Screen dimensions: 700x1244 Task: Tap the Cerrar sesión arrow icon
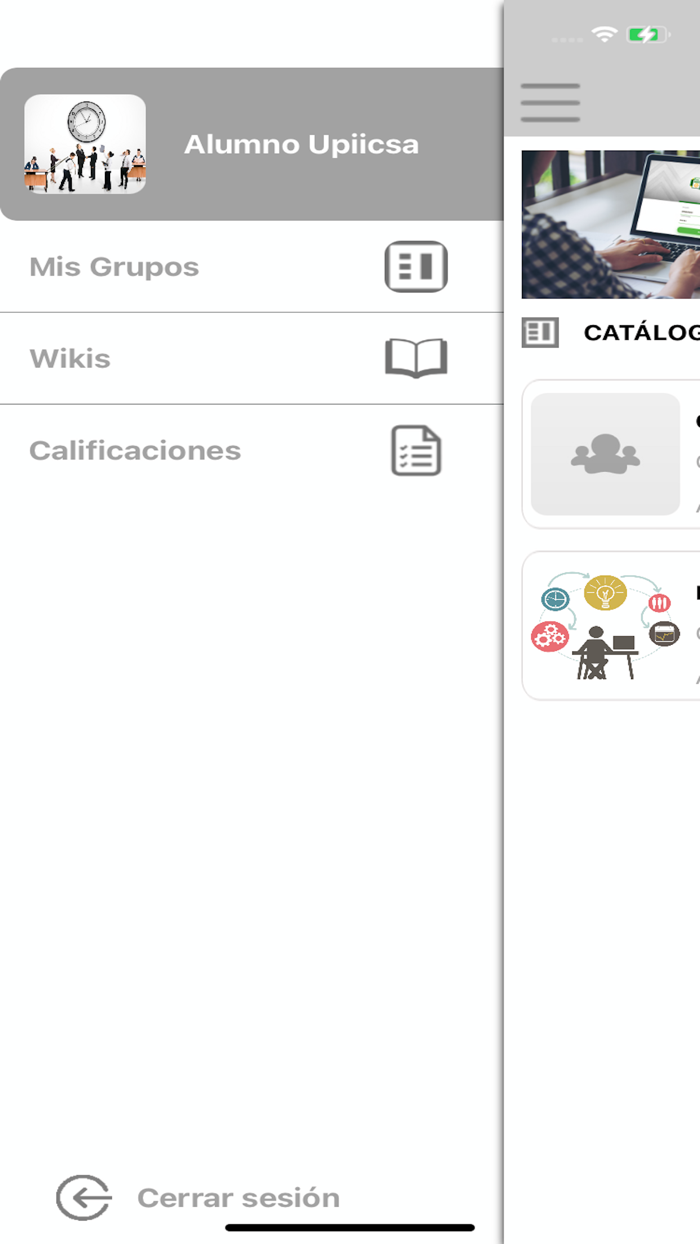pyautogui.click(x=83, y=1197)
